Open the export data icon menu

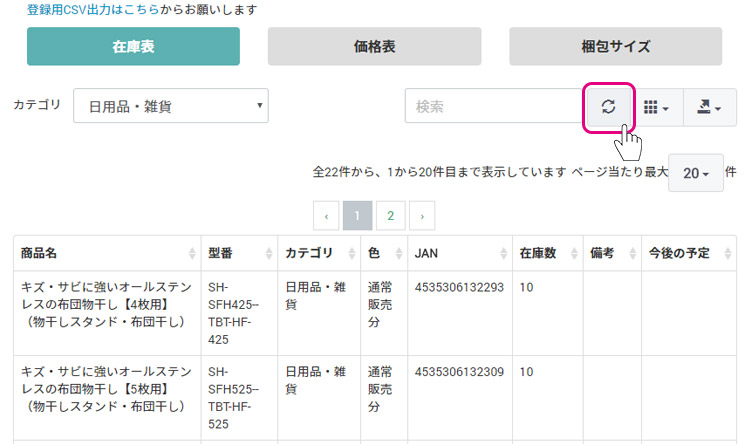(x=709, y=107)
